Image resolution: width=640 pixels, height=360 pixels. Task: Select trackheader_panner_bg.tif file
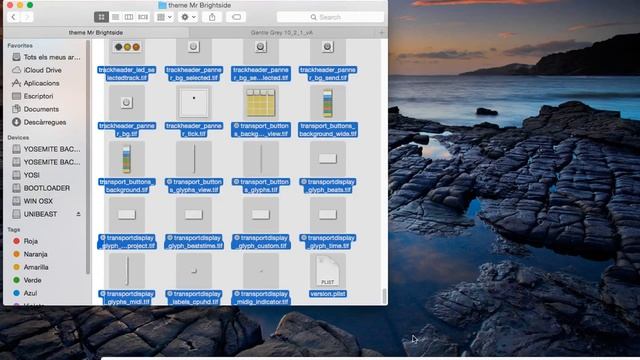(127, 111)
